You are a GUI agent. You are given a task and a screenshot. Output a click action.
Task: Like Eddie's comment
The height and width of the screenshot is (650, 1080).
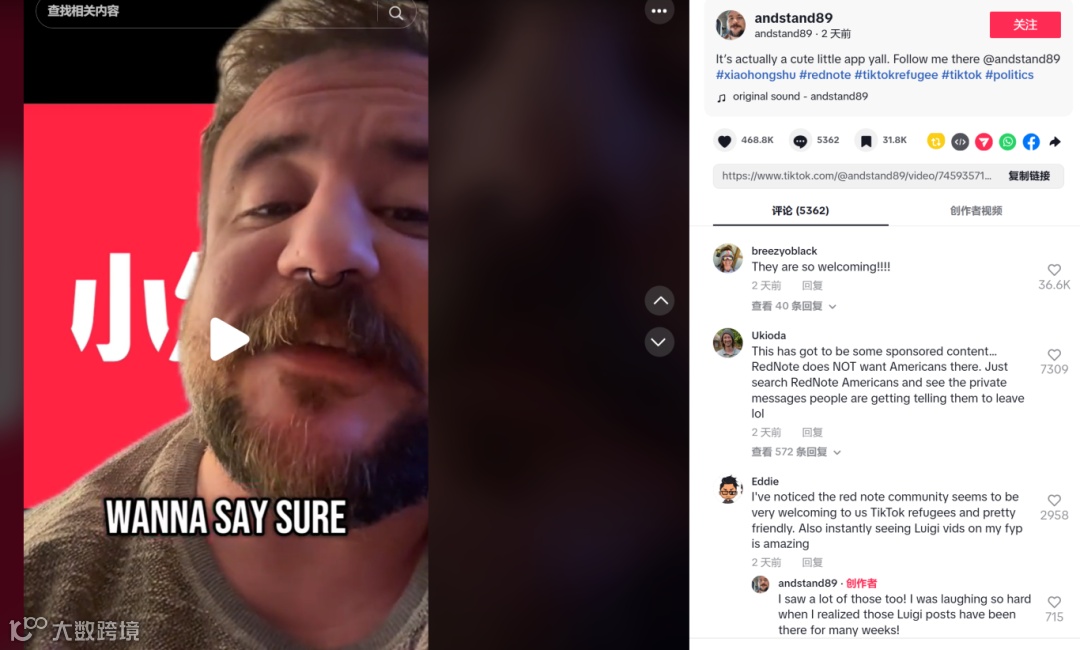click(1054, 501)
